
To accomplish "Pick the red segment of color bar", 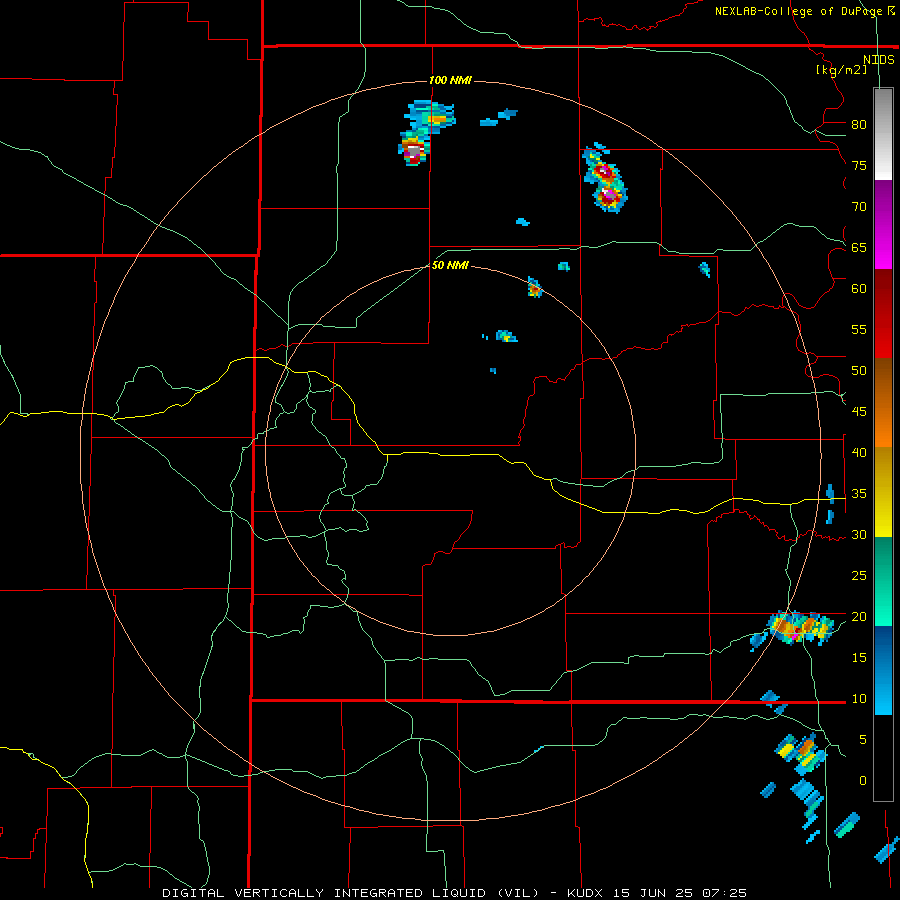I will (x=883, y=313).
